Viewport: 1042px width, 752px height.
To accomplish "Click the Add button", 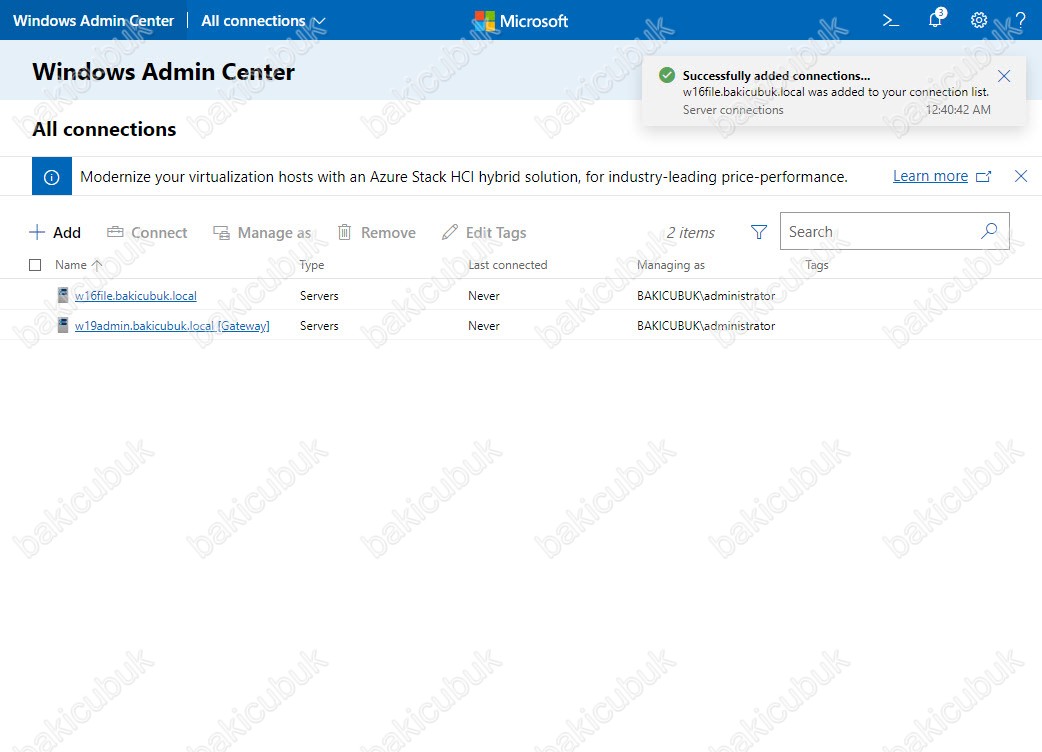I will pyautogui.click(x=55, y=233).
